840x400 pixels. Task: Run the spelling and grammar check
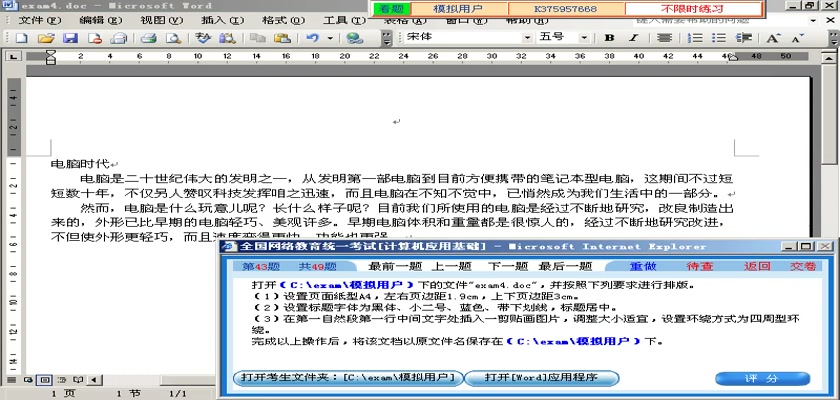(202, 38)
